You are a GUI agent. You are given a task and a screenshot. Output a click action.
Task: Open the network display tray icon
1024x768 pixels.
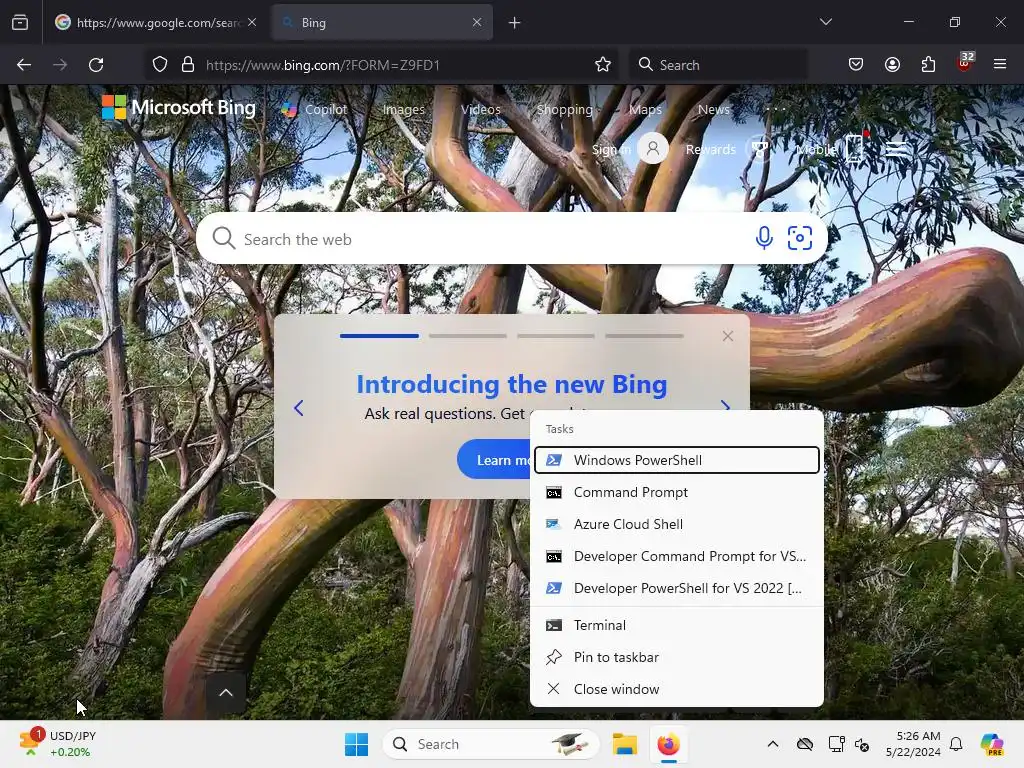[836, 744]
